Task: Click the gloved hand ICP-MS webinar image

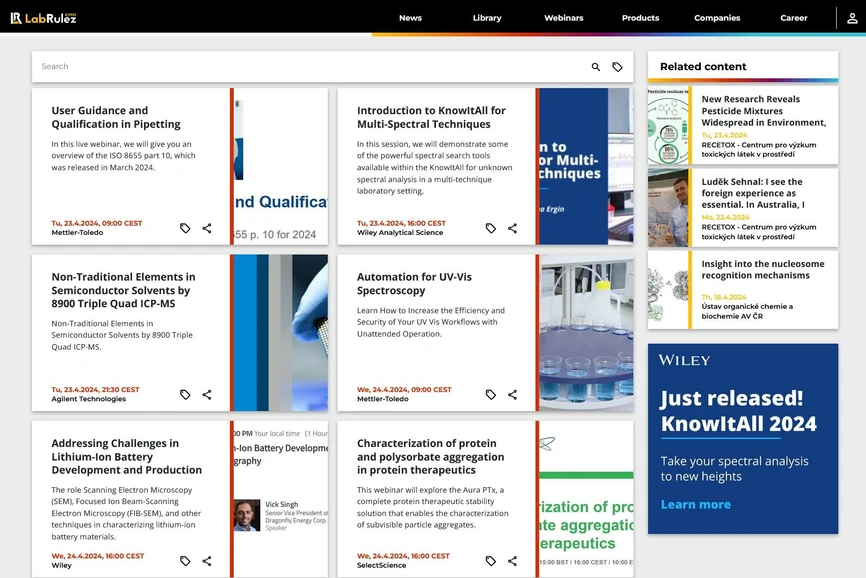Action: point(281,333)
